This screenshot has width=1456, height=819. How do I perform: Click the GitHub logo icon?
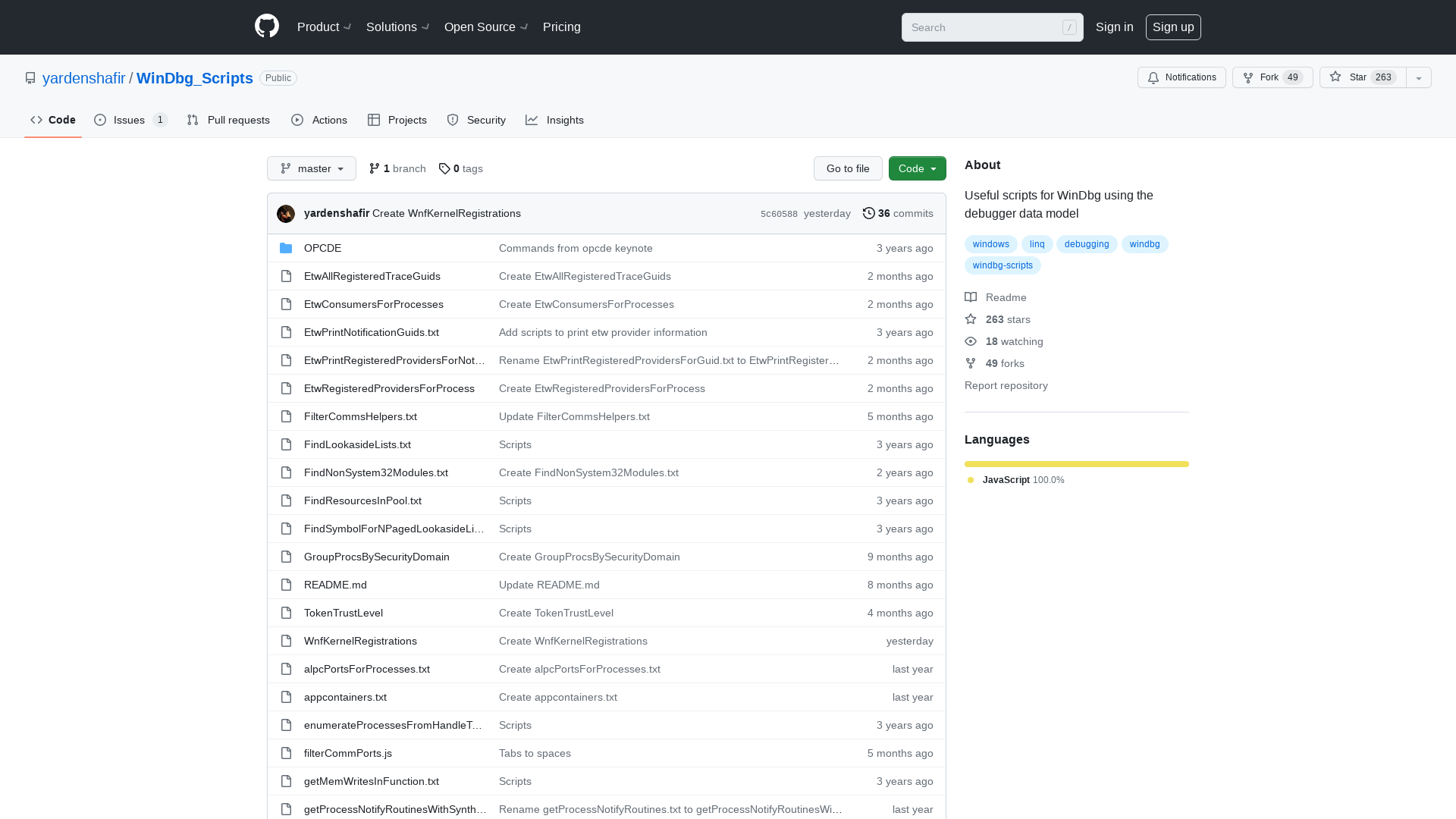[x=267, y=27]
